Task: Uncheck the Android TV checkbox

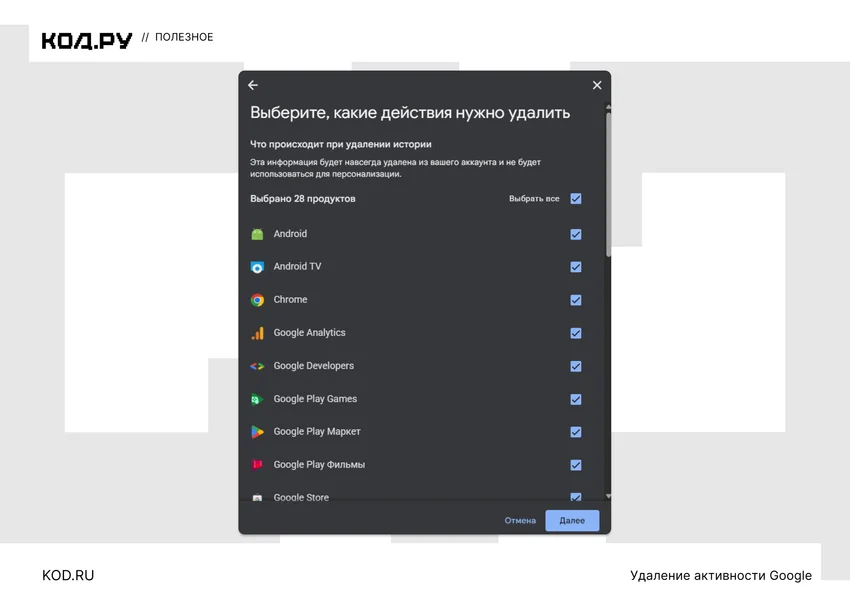Action: click(x=576, y=267)
